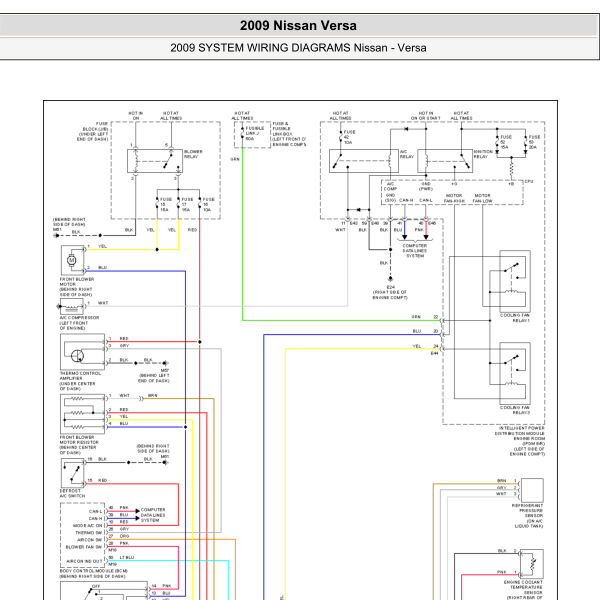The height and width of the screenshot is (600, 600).
Task: Click the BLOWER FAN SW pin label
Action: tap(84, 547)
